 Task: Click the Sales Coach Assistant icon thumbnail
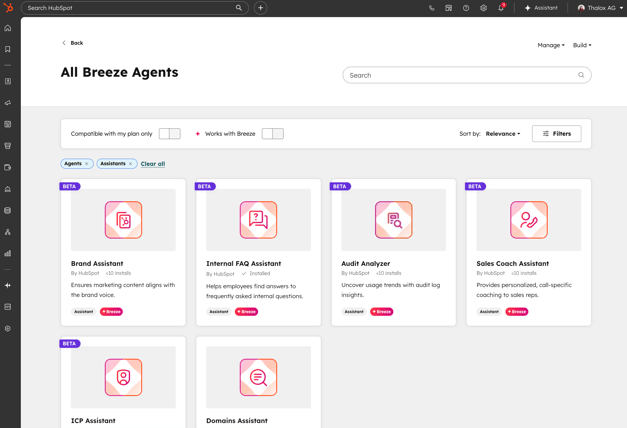point(529,220)
